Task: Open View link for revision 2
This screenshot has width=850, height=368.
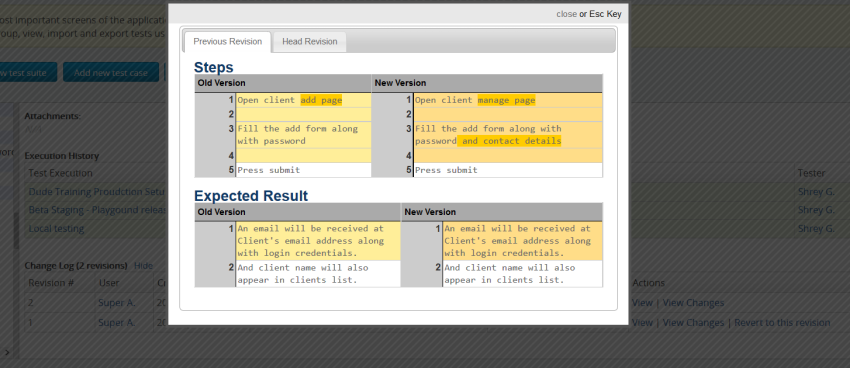Action: click(642, 302)
